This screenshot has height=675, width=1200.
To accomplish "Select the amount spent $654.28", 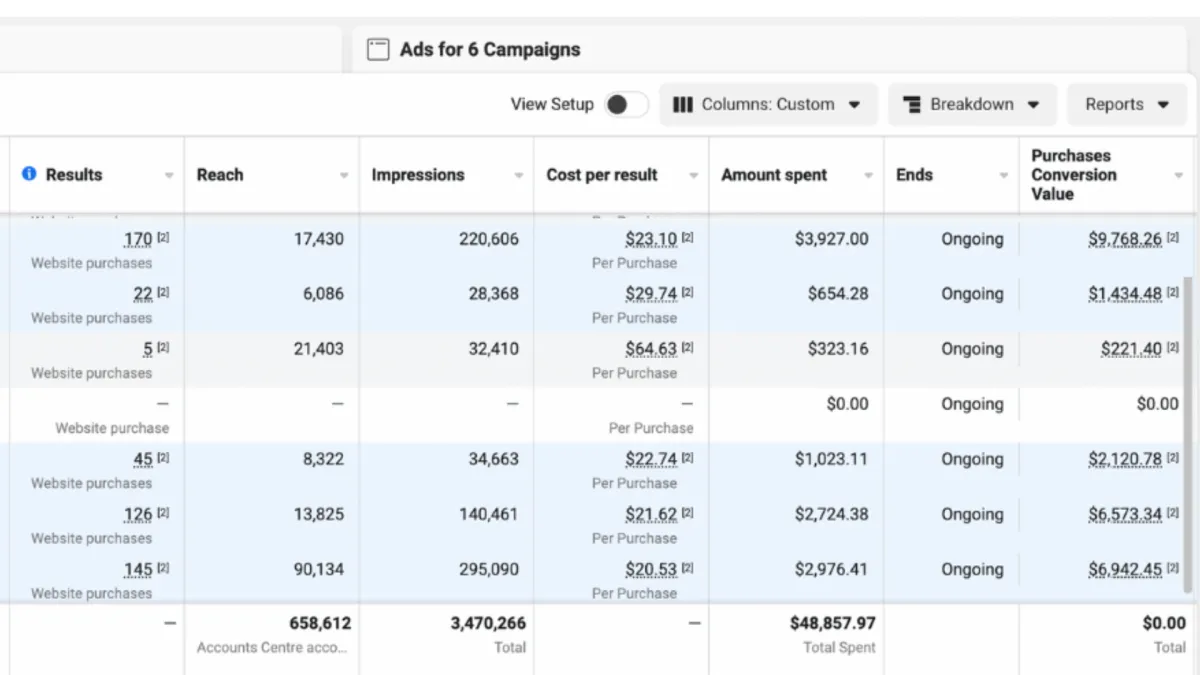I will [838, 294].
